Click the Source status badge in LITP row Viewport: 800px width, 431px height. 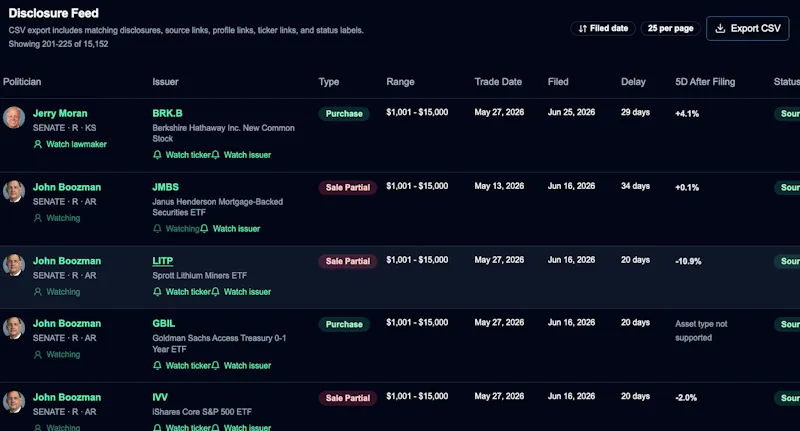788,261
